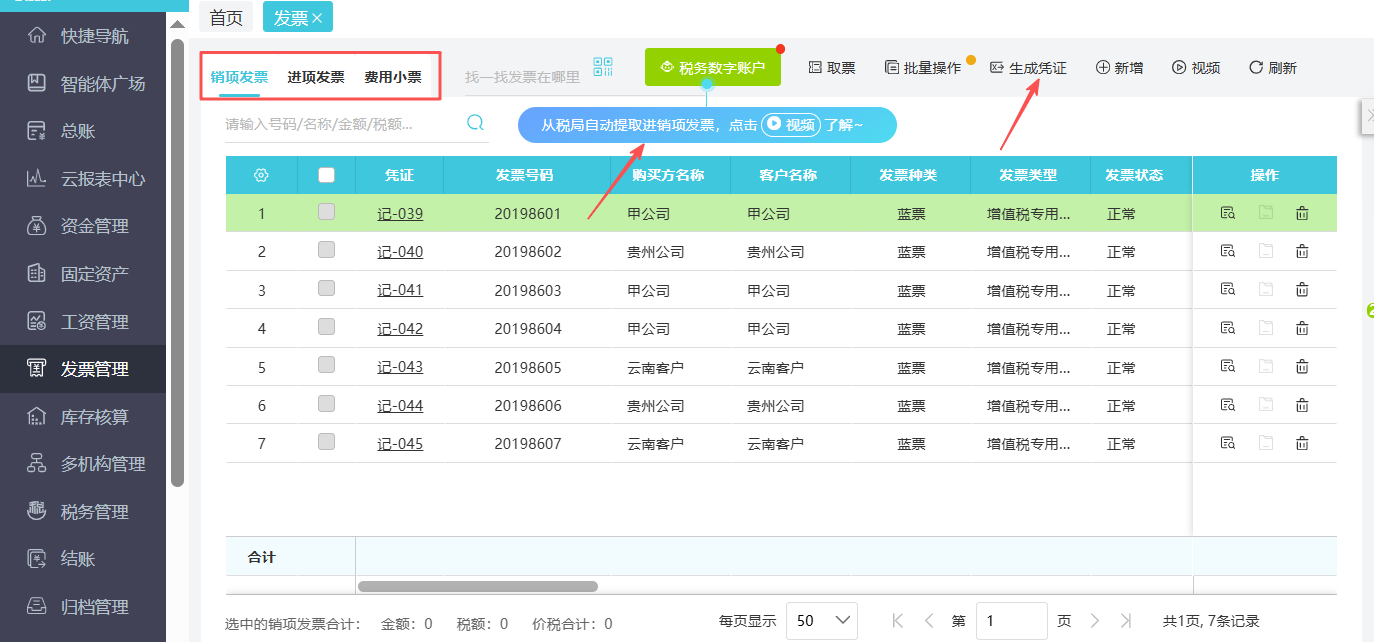Delete invoice 20198601 using trash icon
The width and height of the screenshot is (1374, 642).
1301,212
